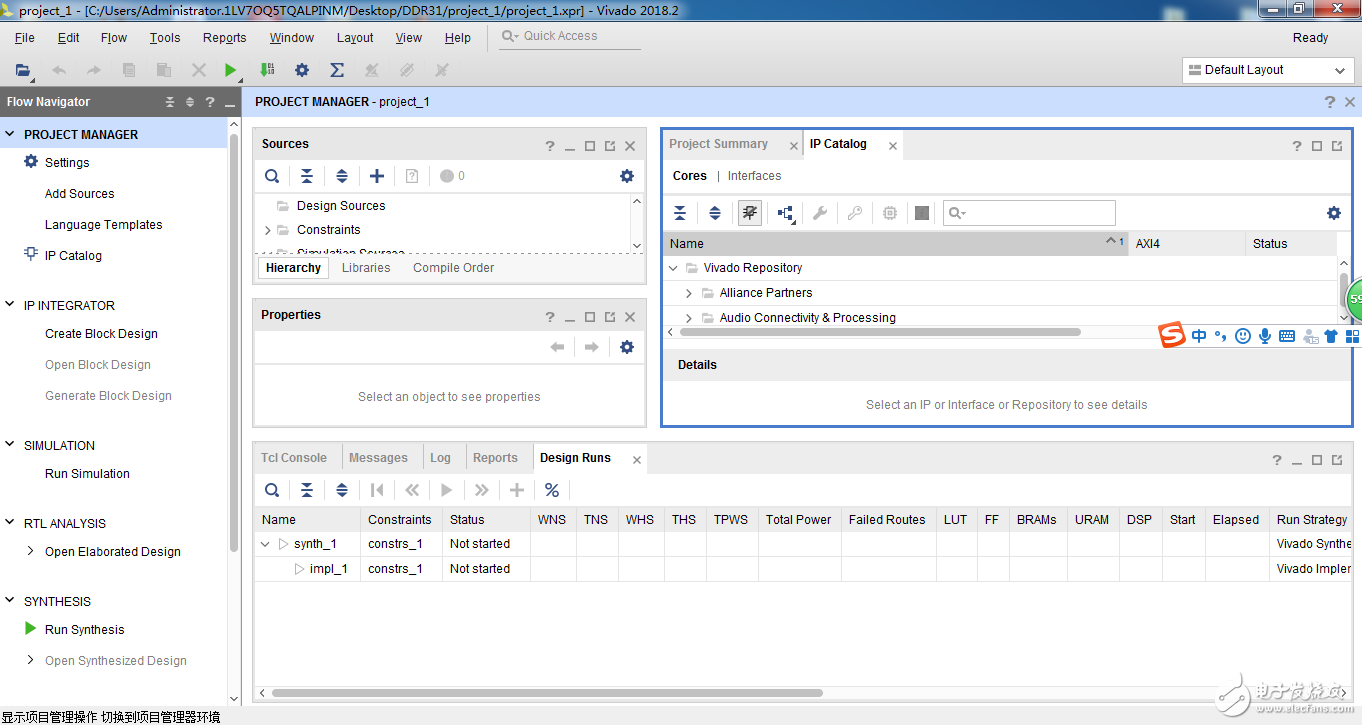Open Flow Navigator help question mark

[210, 102]
